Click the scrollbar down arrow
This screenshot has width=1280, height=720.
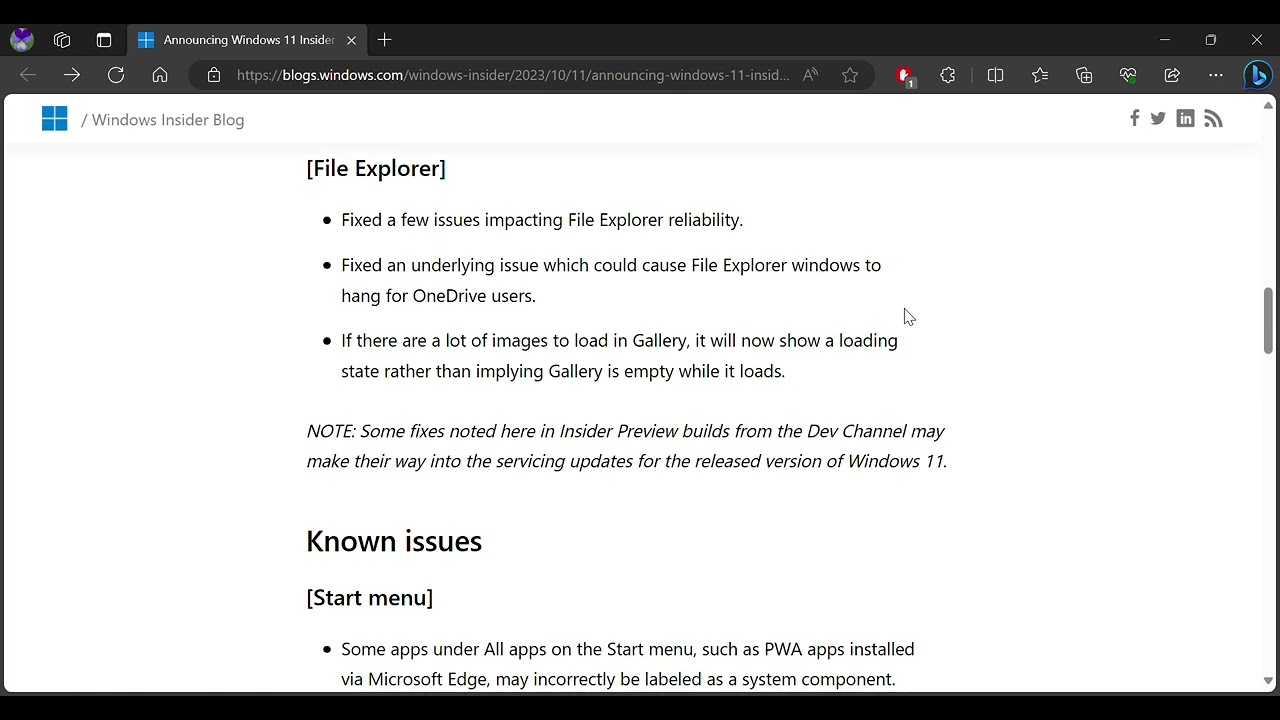tap(1268, 681)
